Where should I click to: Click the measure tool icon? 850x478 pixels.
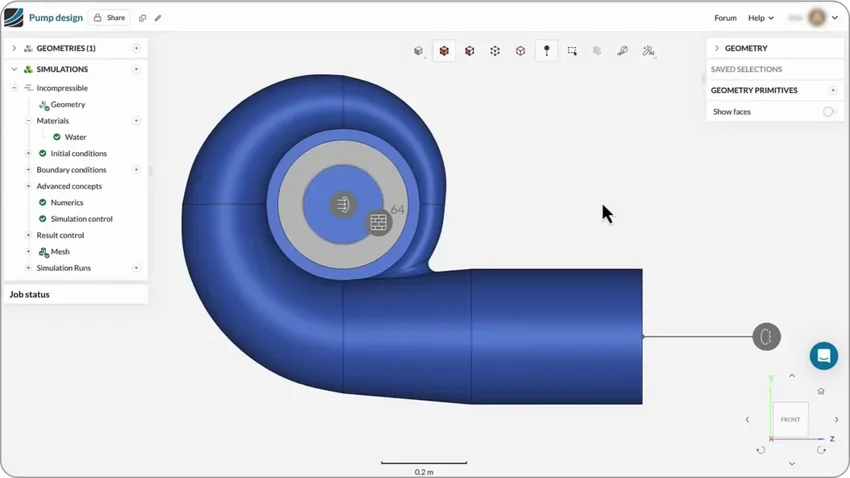coord(622,51)
